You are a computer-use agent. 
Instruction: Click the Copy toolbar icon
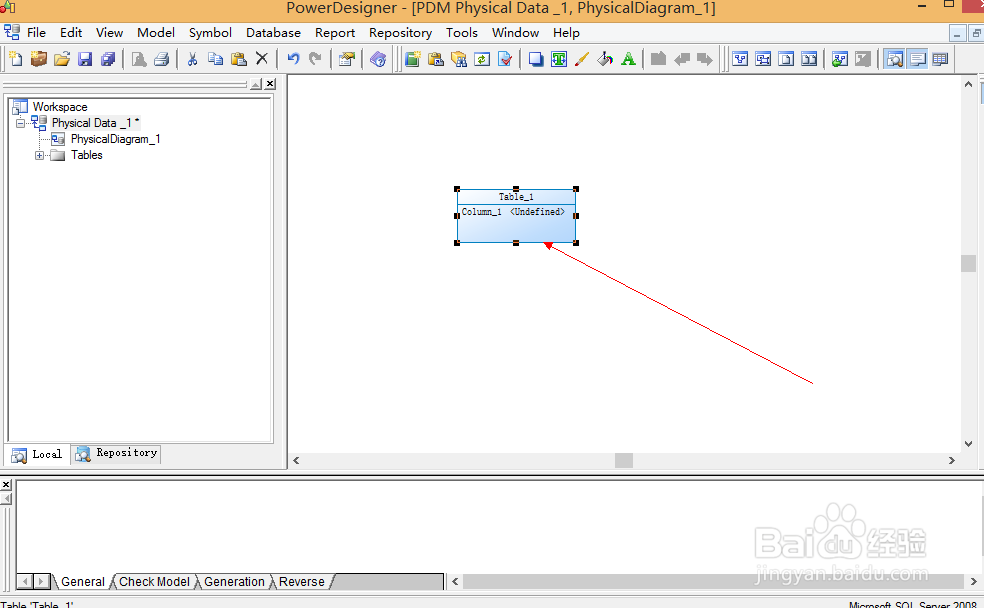tap(215, 59)
